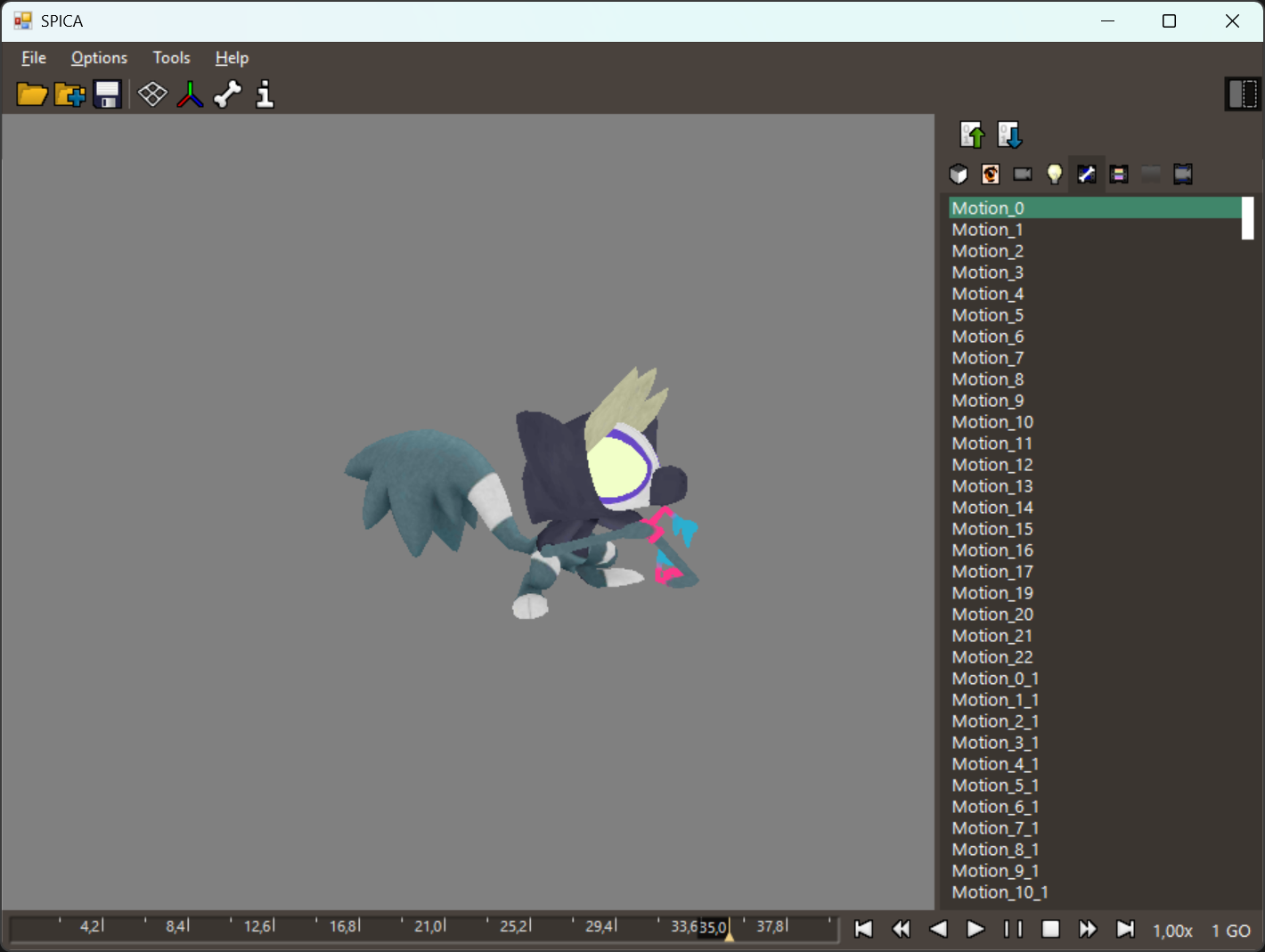The width and height of the screenshot is (1265, 952).
Task: Click the Open file folder icon
Action: point(32,94)
